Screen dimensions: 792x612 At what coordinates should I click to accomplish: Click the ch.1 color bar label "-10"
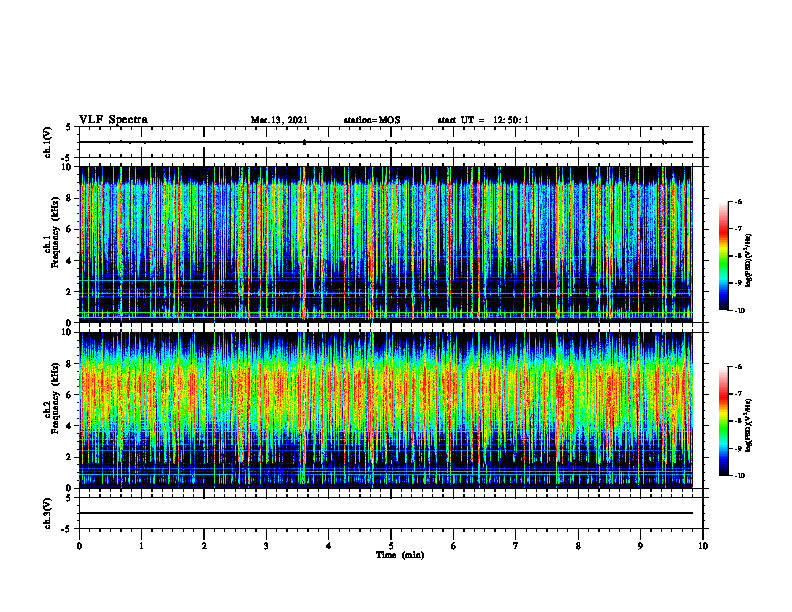(739, 310)
